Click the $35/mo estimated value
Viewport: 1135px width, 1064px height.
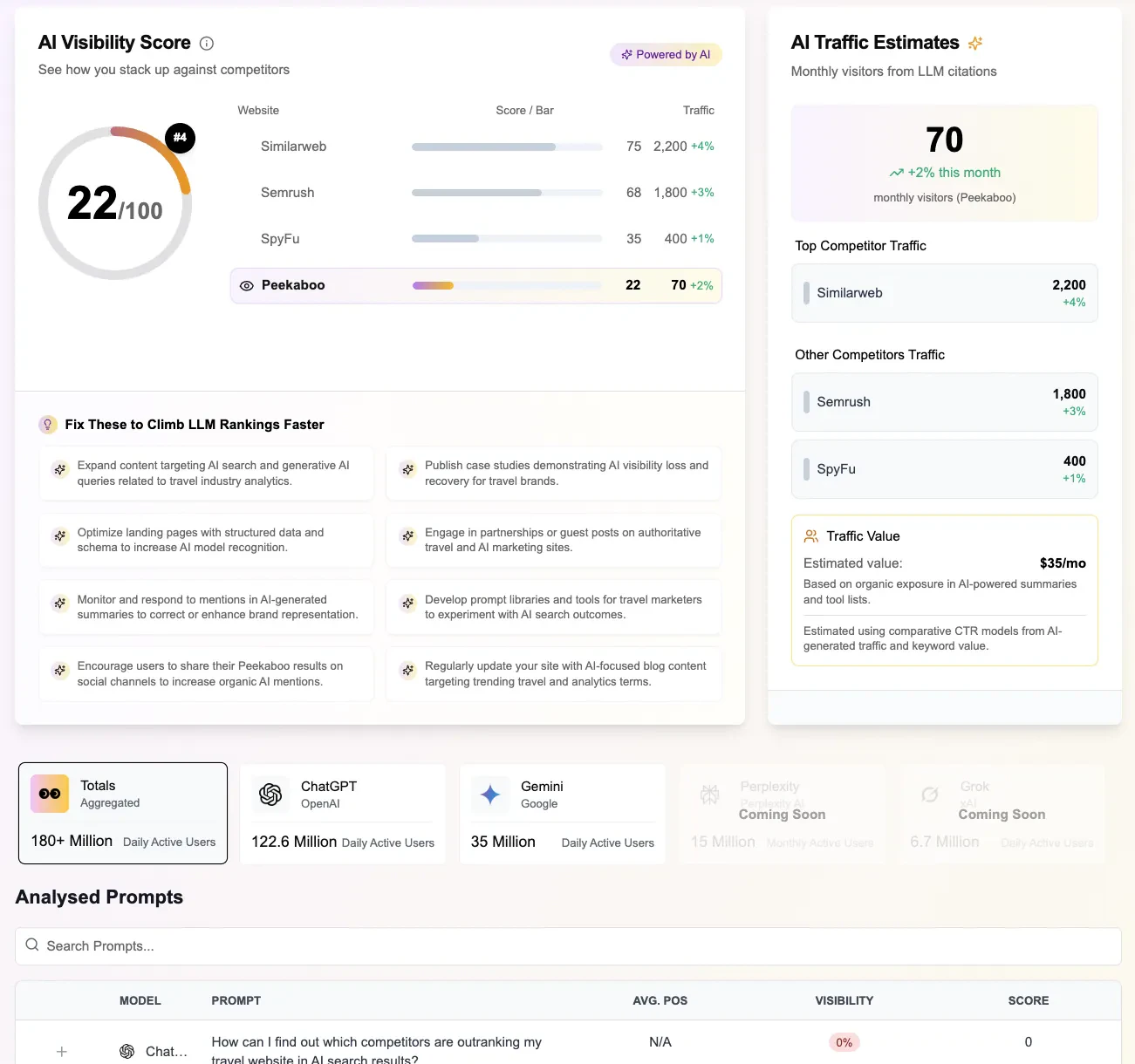[x=1063, y=563]
